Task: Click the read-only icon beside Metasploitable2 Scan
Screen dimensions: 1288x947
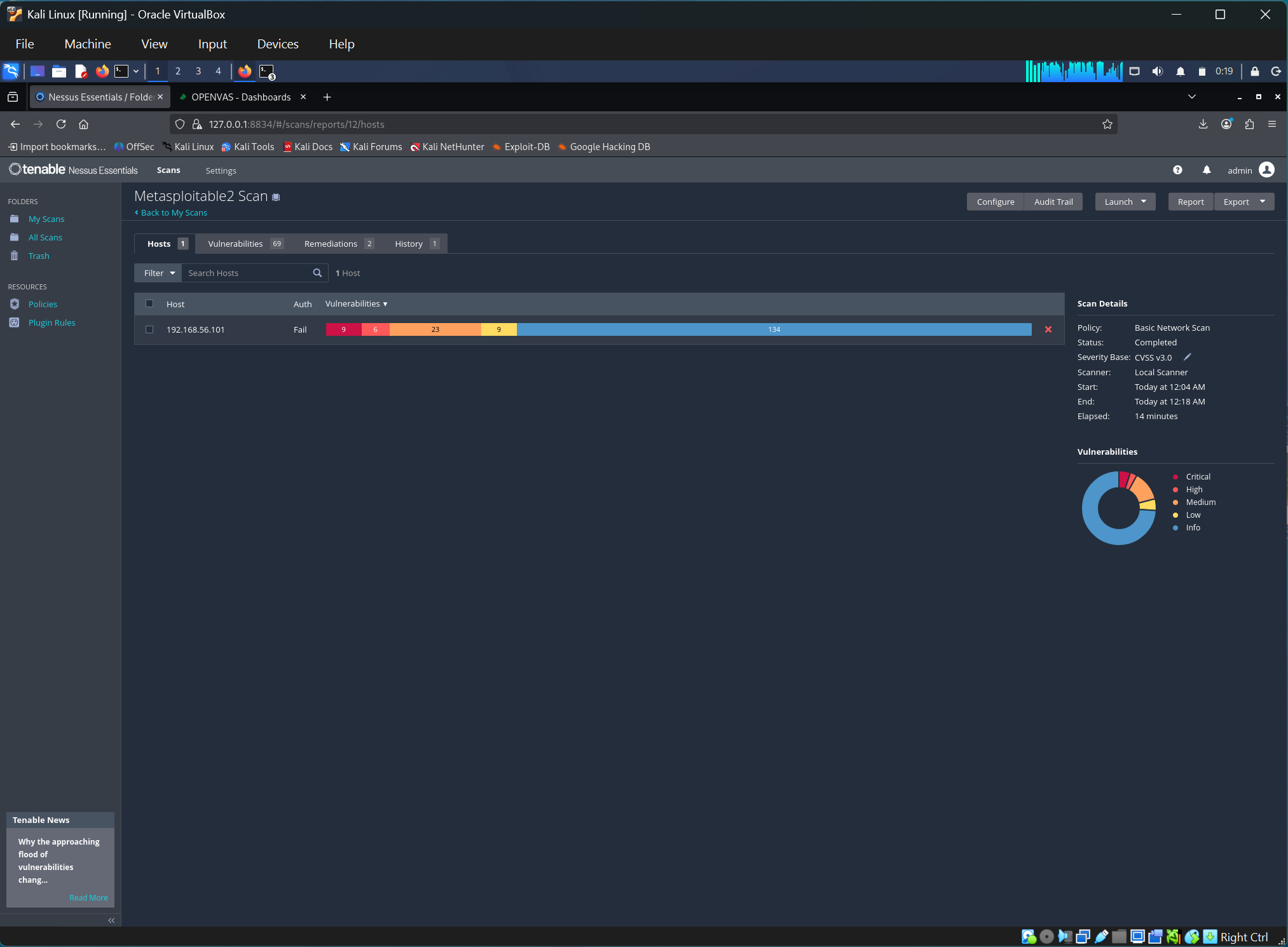Action: pos(276,197)
